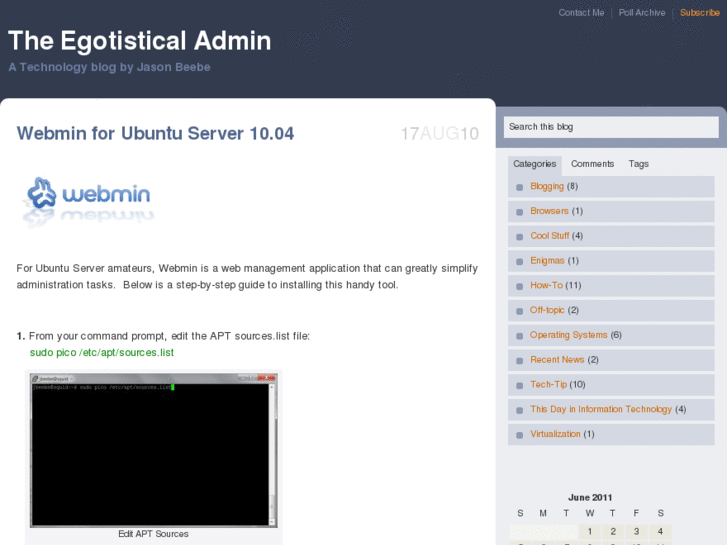
Task: Open the How-To category
Action: point(546,285)
